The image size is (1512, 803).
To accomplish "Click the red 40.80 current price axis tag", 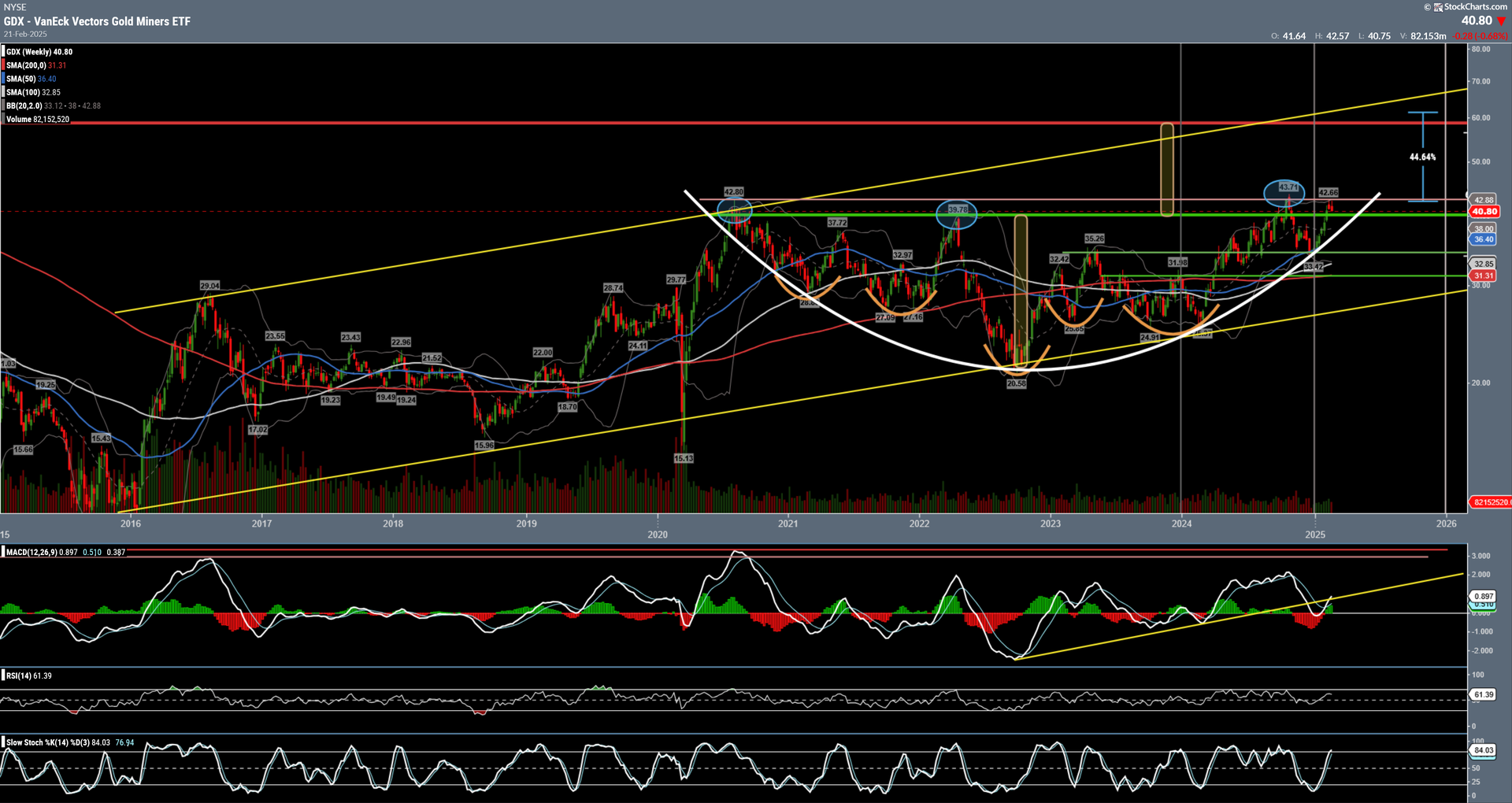I will (1484, 212).
